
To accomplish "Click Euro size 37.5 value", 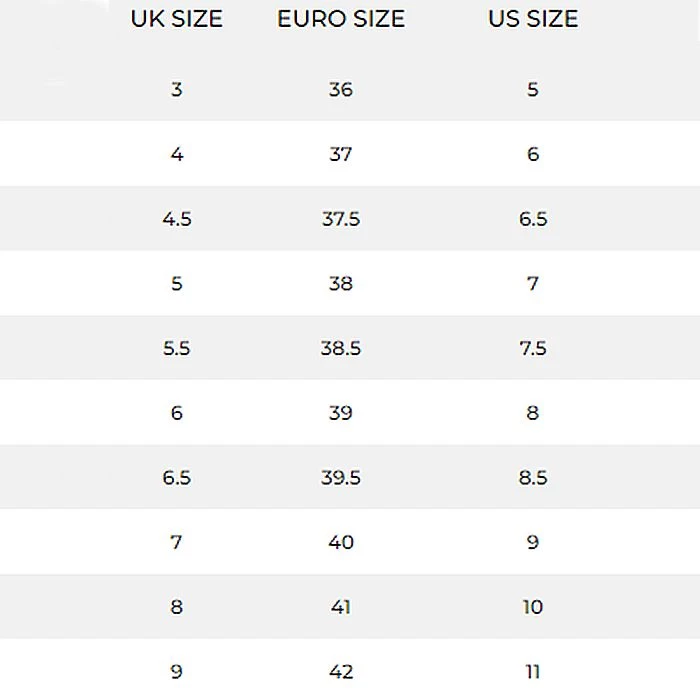I will point(341,219).
